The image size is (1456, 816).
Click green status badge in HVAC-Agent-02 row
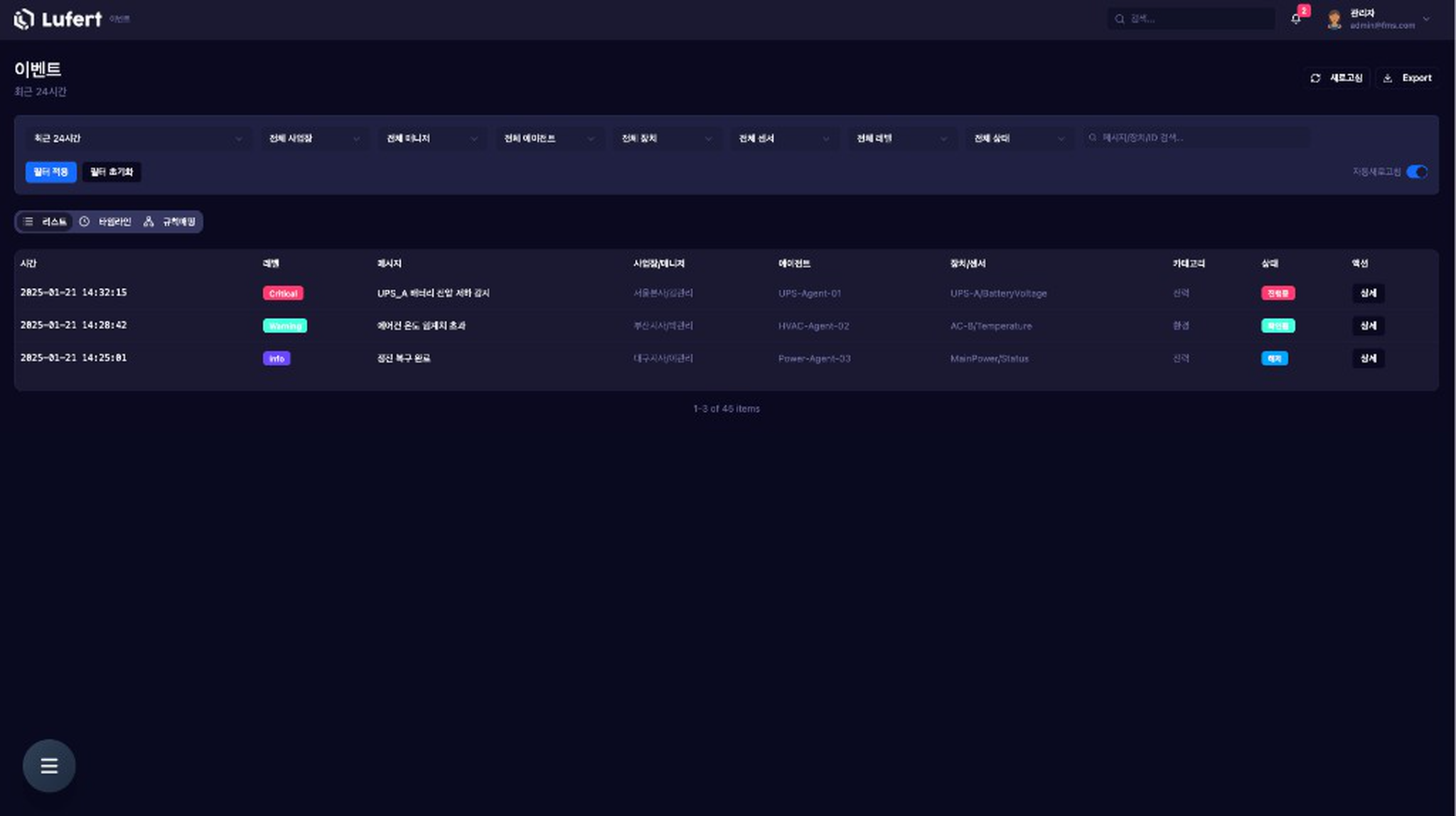[x=1278, y=326]
